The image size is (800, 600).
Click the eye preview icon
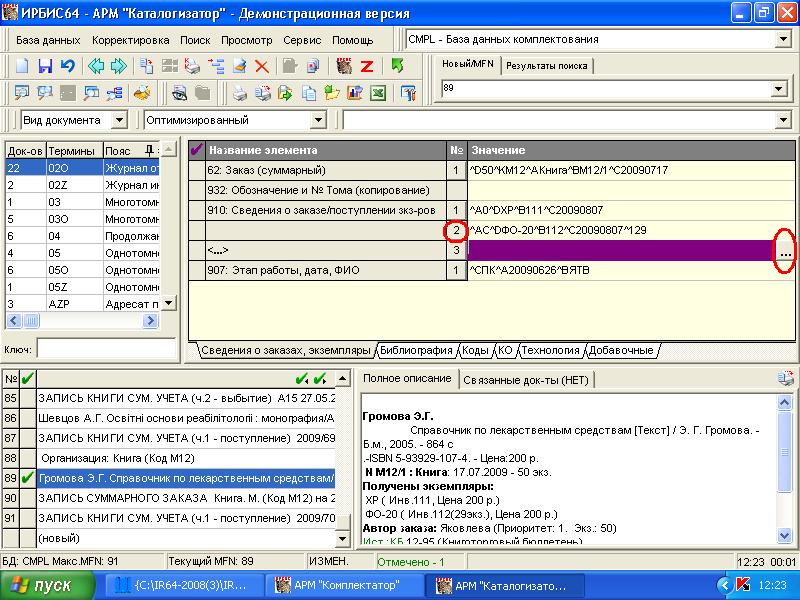pos(178,94)
